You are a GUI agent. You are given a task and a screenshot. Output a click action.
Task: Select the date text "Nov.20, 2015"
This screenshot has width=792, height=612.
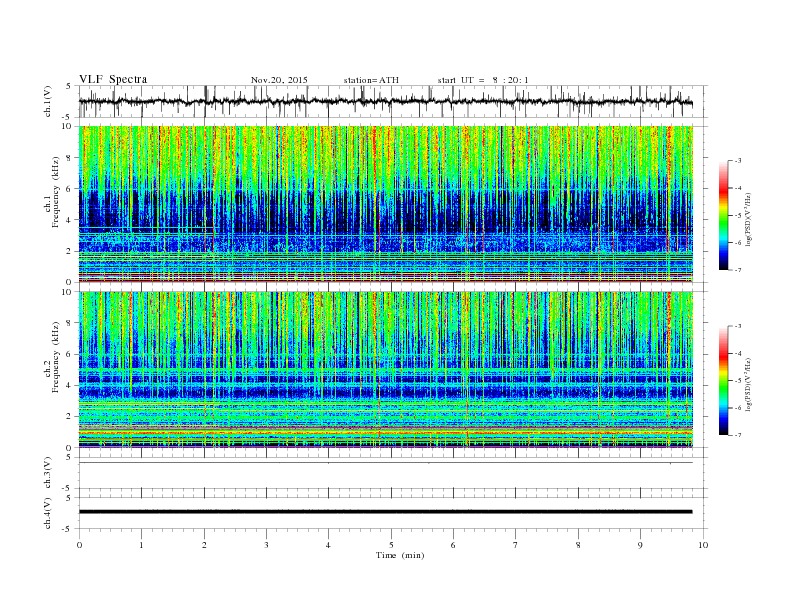[279, 80]
